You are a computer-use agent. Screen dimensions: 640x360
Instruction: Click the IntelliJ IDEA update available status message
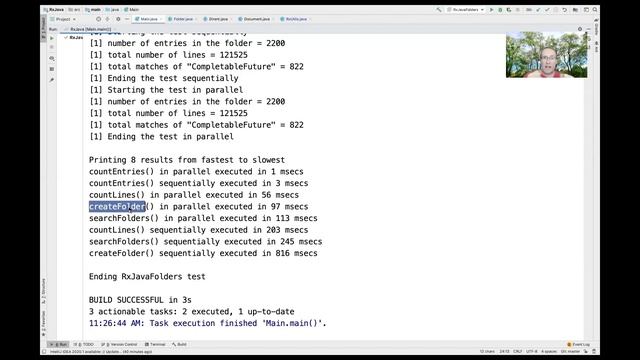tap(101, 351)
